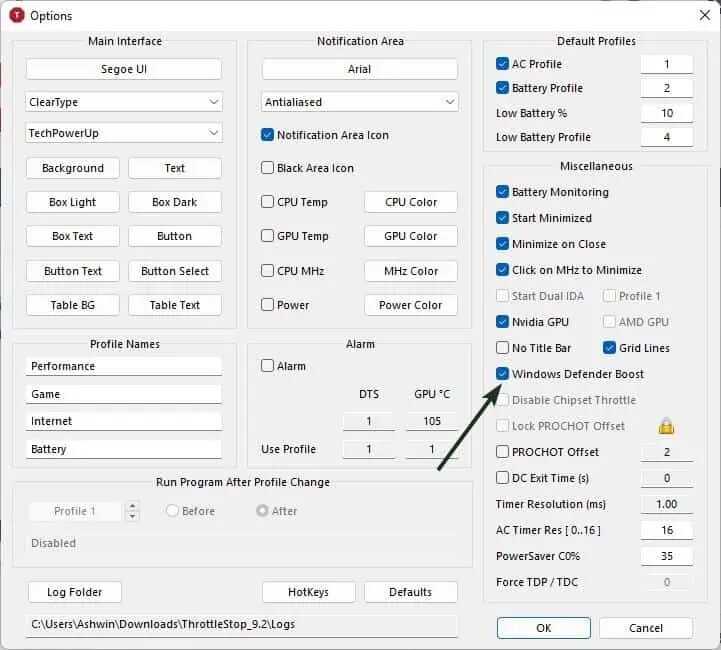Open the Log Folder
The height and width of the screenshot is (650, 721).
pyautogui.click(x=74, y=592)
